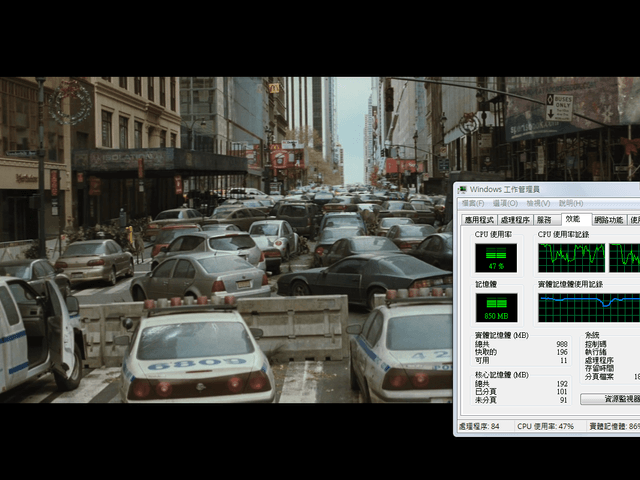Click the status bar 實體記憶體 percentage entry
The height and width of the screenshot is (480, 640).
coord(615,426)
